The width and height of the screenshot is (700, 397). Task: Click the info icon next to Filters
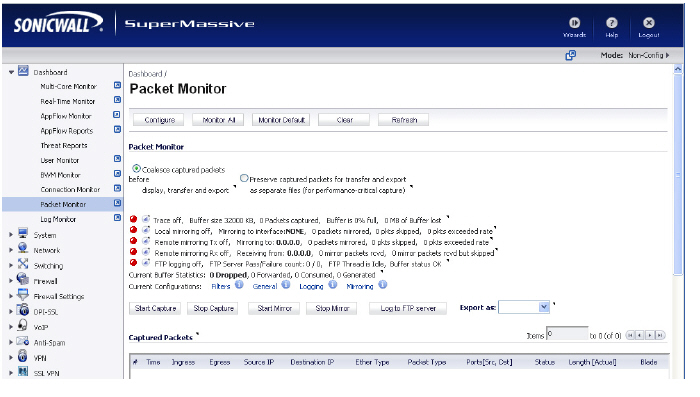(x=239, y=285)
